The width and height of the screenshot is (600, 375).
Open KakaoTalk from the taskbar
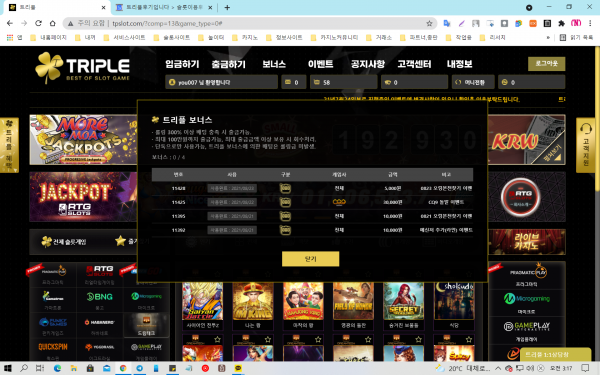pos(238,368)
